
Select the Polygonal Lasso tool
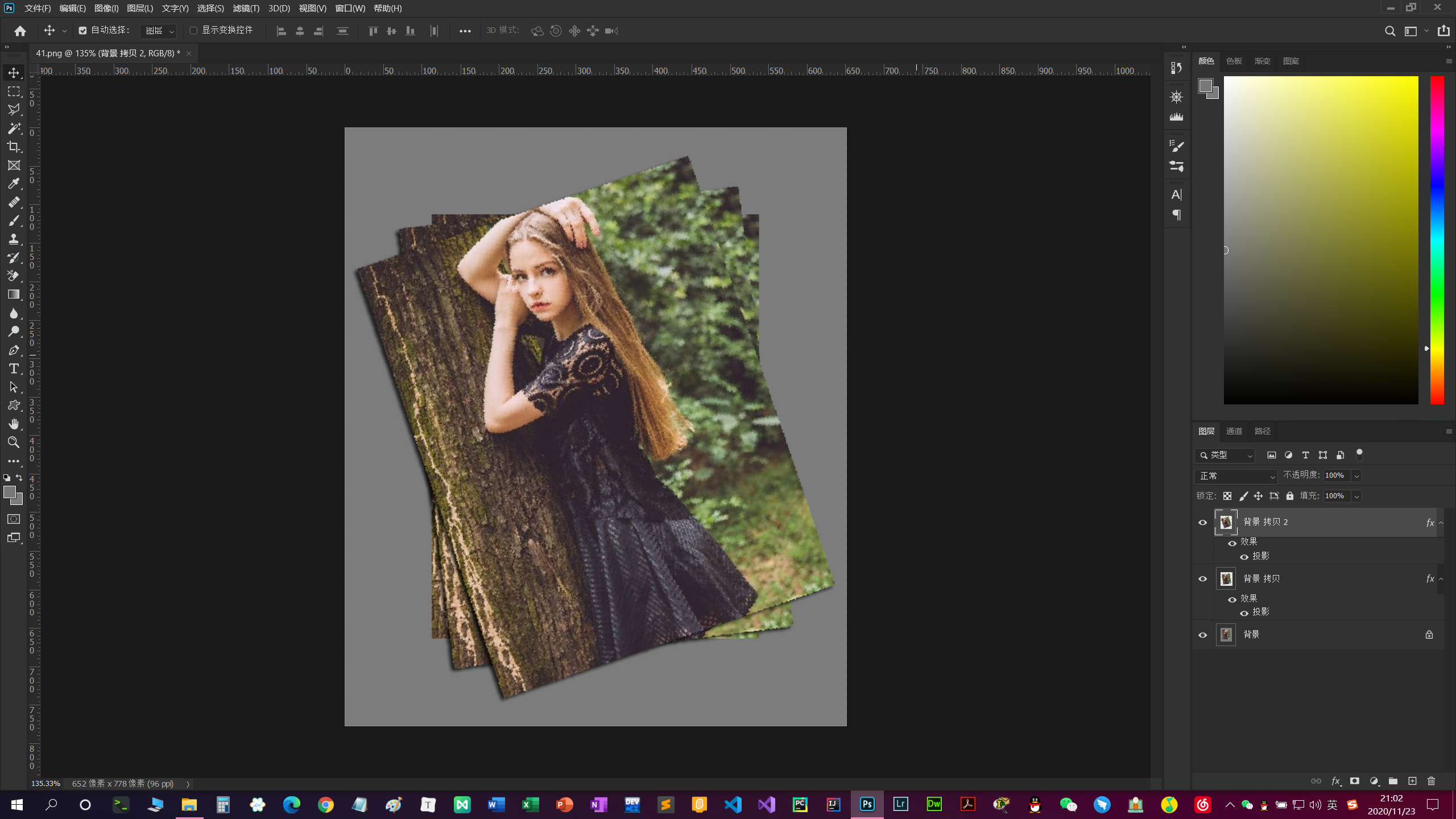pos(14,110)
